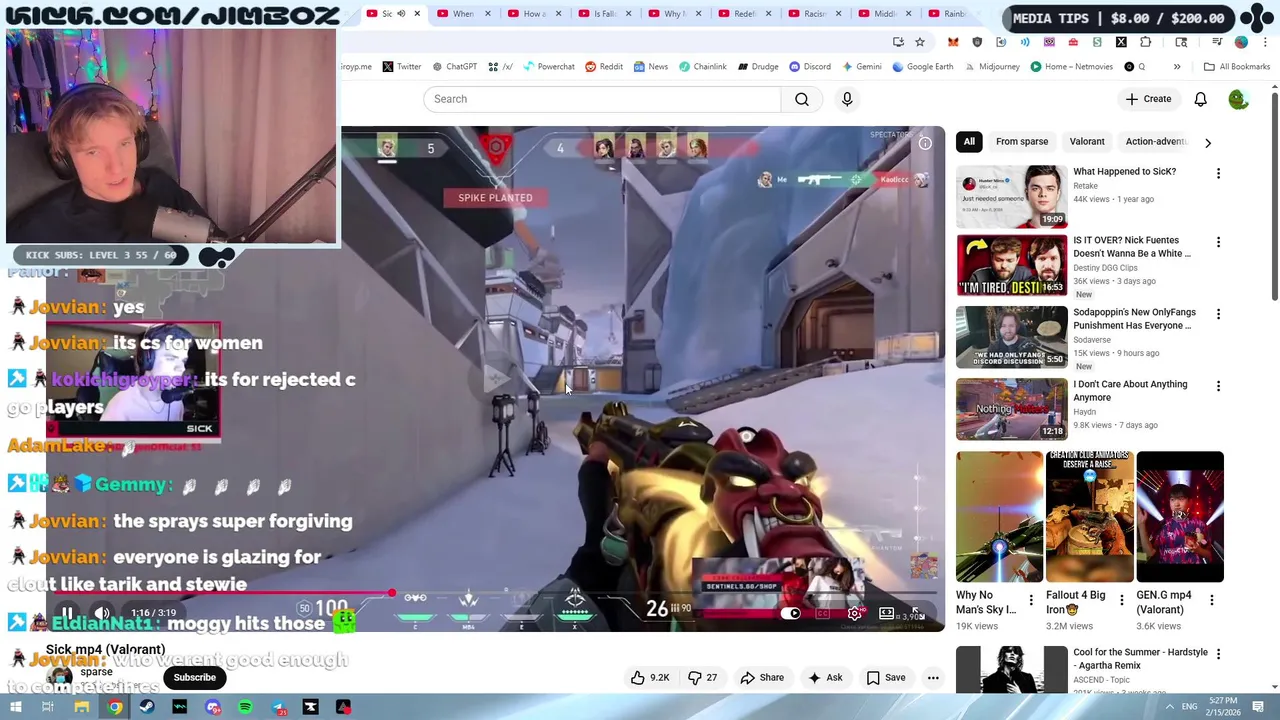
Task: Open Telegram from the taskbar
Action: (278, 707)
